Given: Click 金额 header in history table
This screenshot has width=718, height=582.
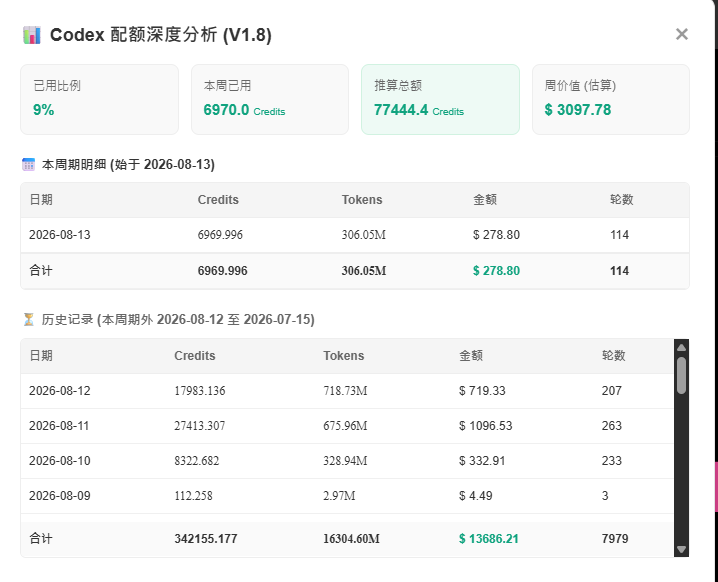Looking at the screenshot, I should coord(471,356).
